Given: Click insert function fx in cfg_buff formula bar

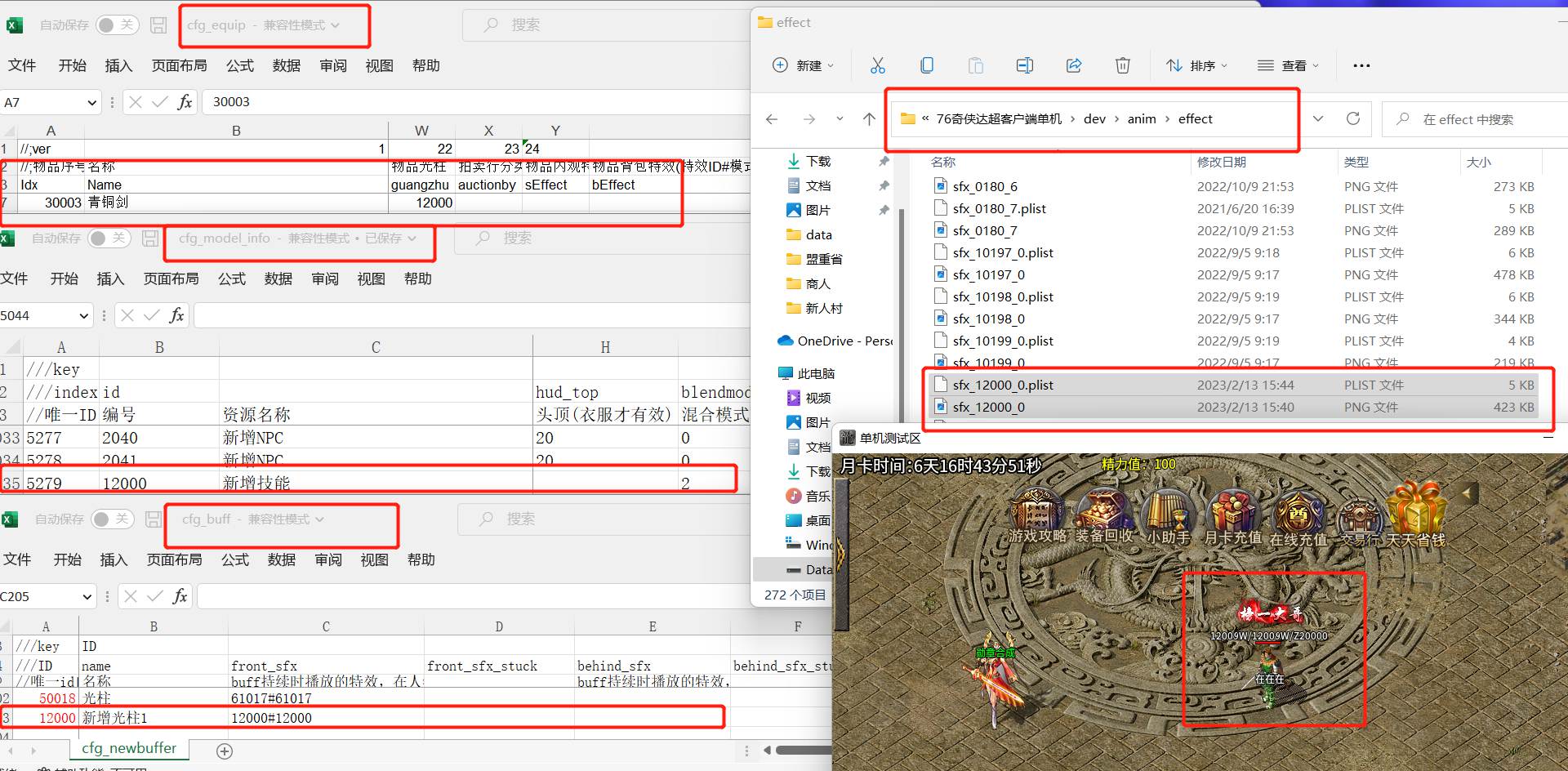Looking at the screenshot, I should click(180, 596).
